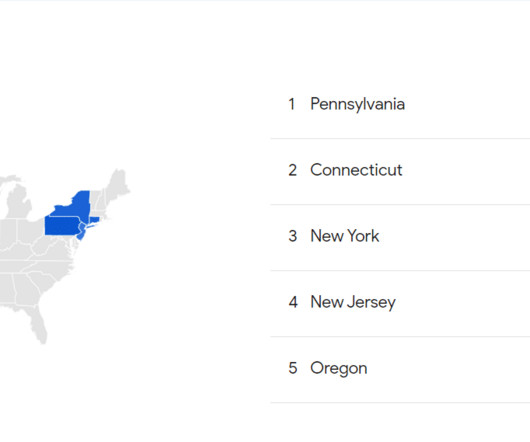Click rank number 1 beside Pennsylvania
Image resolution: width=530 pixels, height=442 pixels.
[x=292, y=104]
